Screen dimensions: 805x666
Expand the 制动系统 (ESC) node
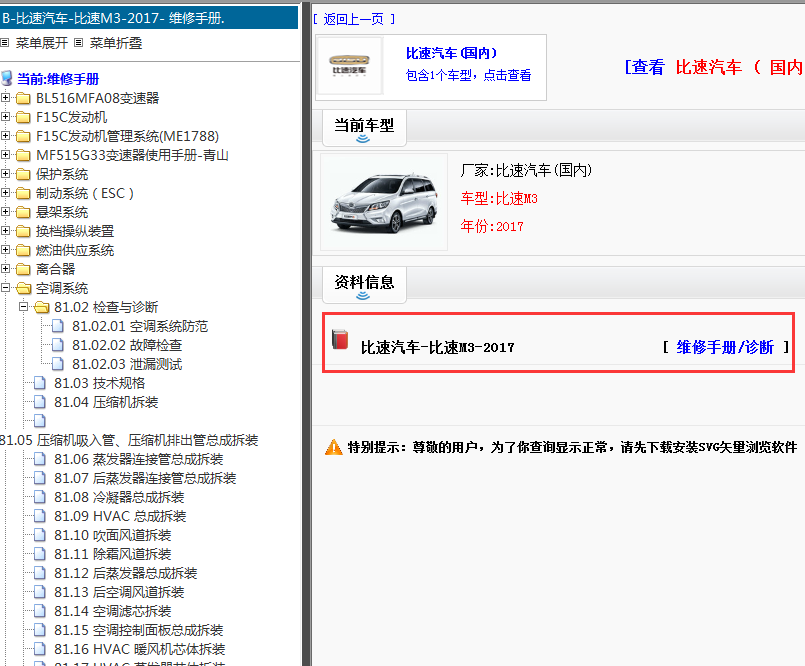click(5, 193)
